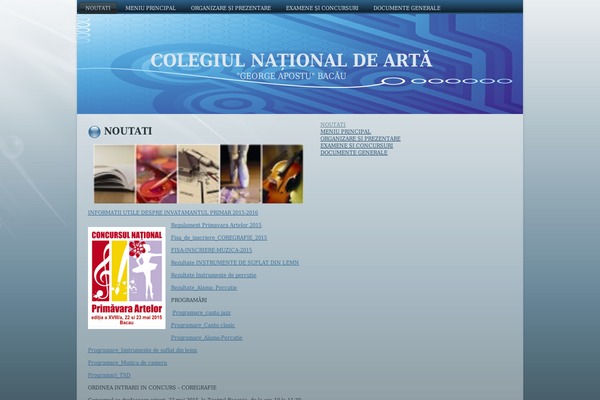Open Fisa_de_inscriere_COREGRAFIE_2015 link

coord(219,238)
